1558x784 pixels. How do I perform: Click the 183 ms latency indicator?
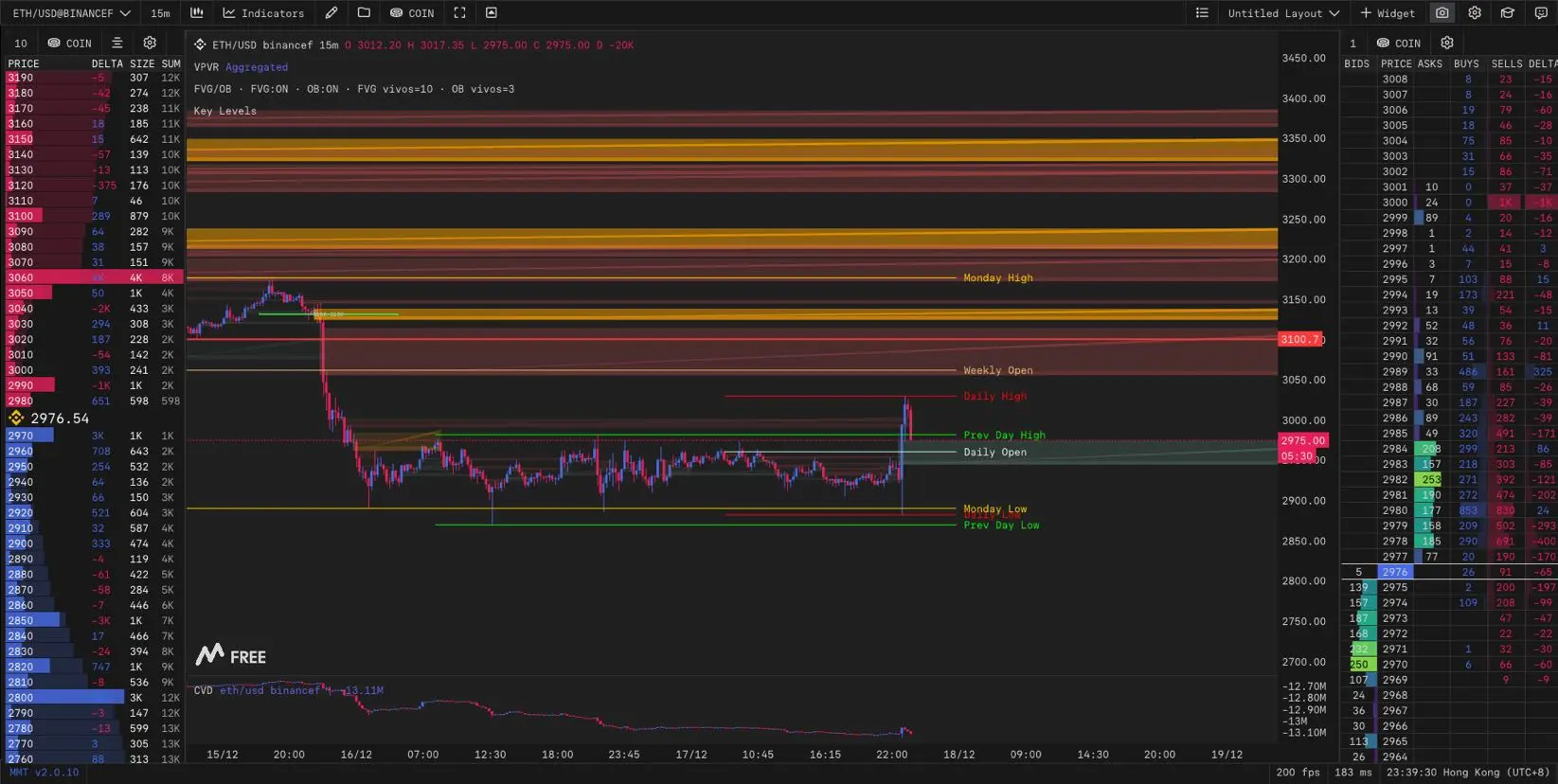pos(1353,773)
